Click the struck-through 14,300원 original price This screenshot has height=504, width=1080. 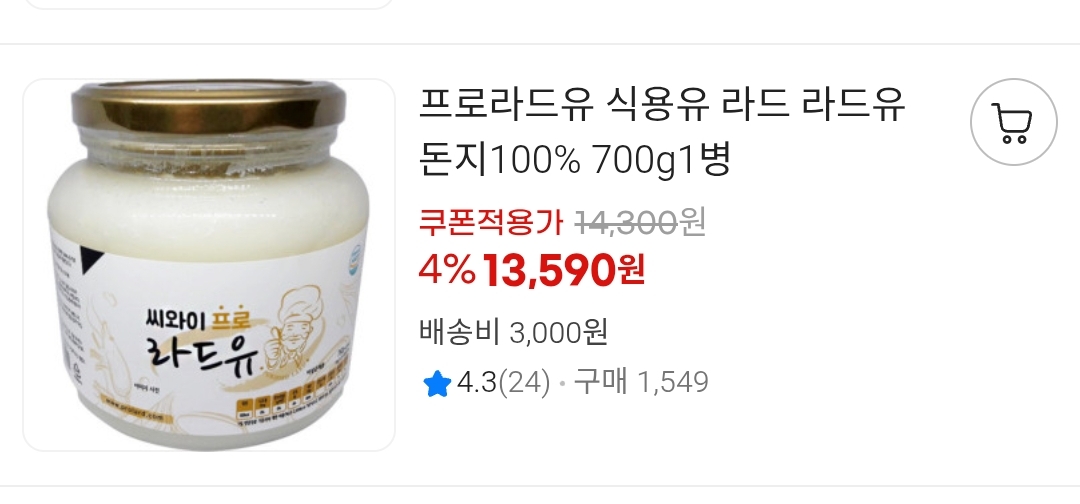point(641,222)
